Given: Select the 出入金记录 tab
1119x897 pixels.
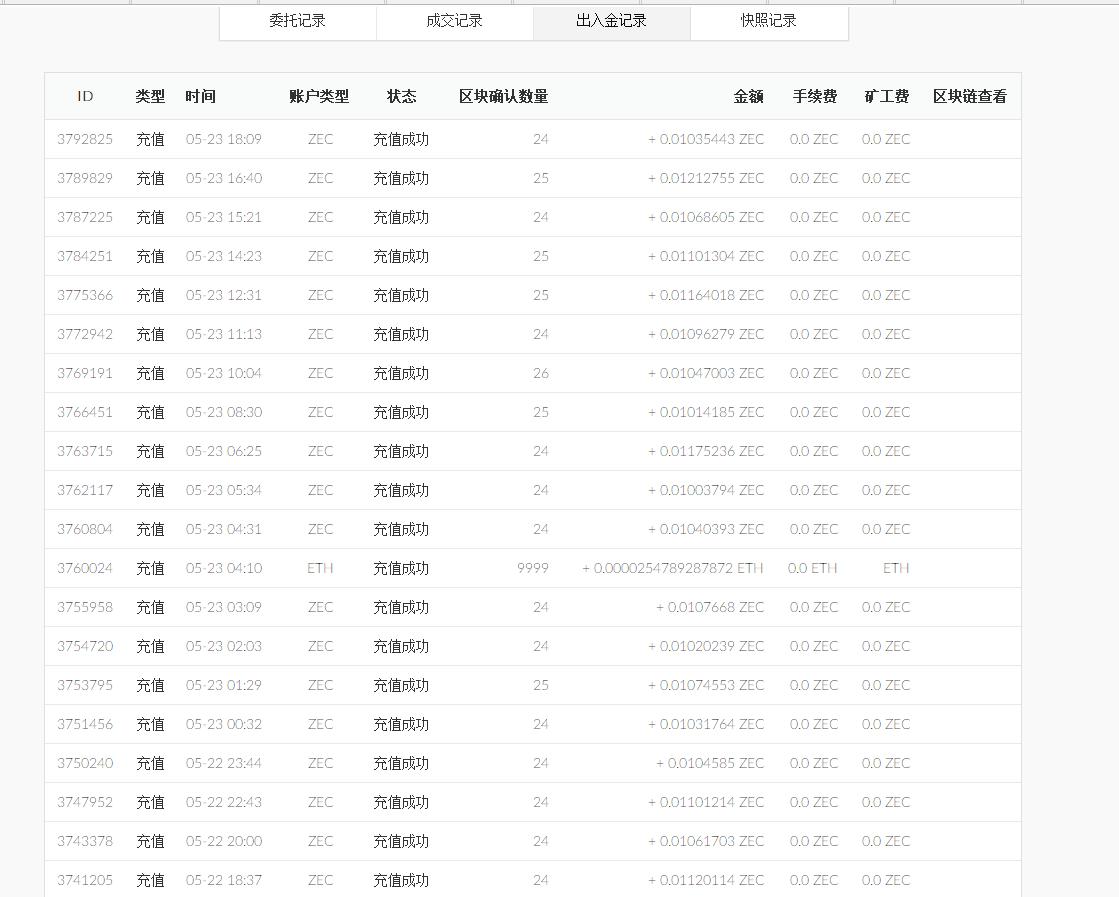Looking at the screenshot, I should (611, 22).
